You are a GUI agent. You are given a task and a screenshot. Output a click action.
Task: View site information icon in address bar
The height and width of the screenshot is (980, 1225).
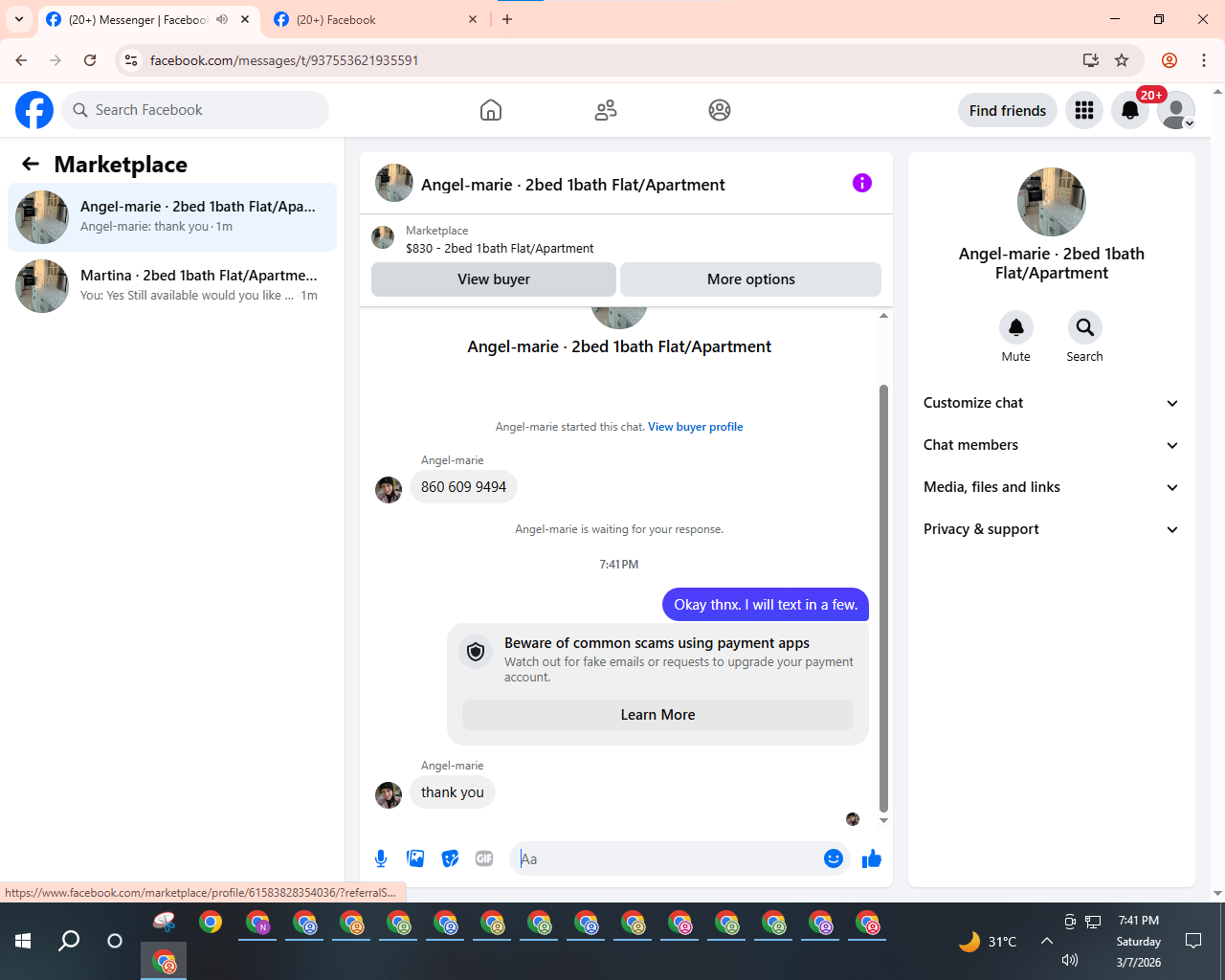point(131,60)
